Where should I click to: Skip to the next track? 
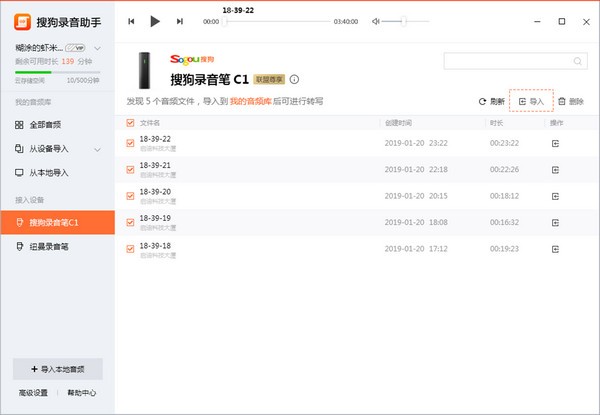(179, 21)
